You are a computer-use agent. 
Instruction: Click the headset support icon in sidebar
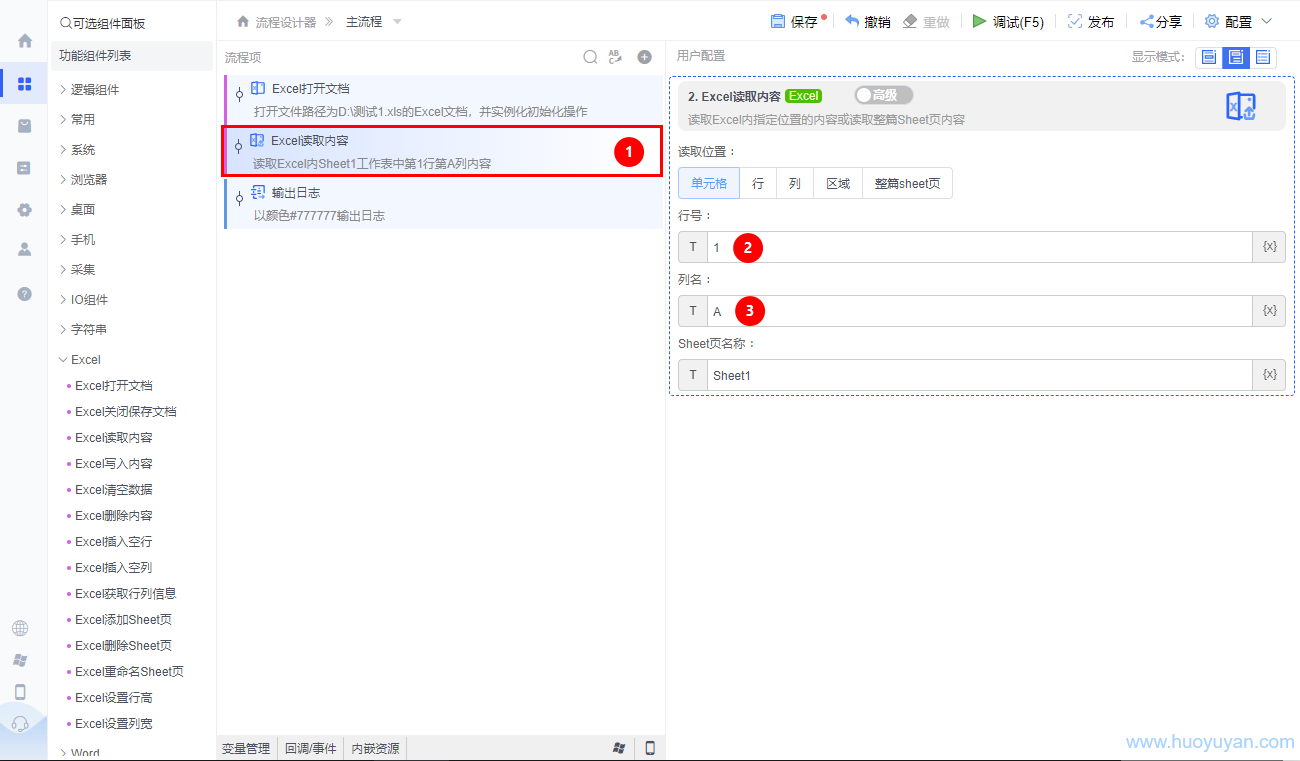coord(20,724)
